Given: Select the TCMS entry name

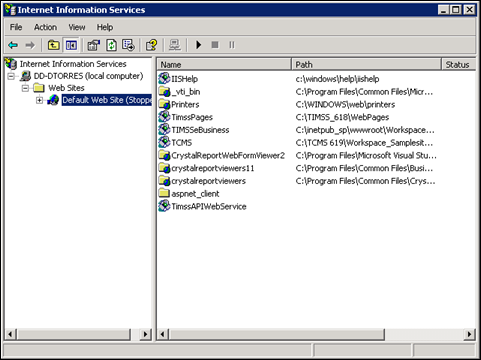Looking at the screenshot, I should click(x=182, y=143).
